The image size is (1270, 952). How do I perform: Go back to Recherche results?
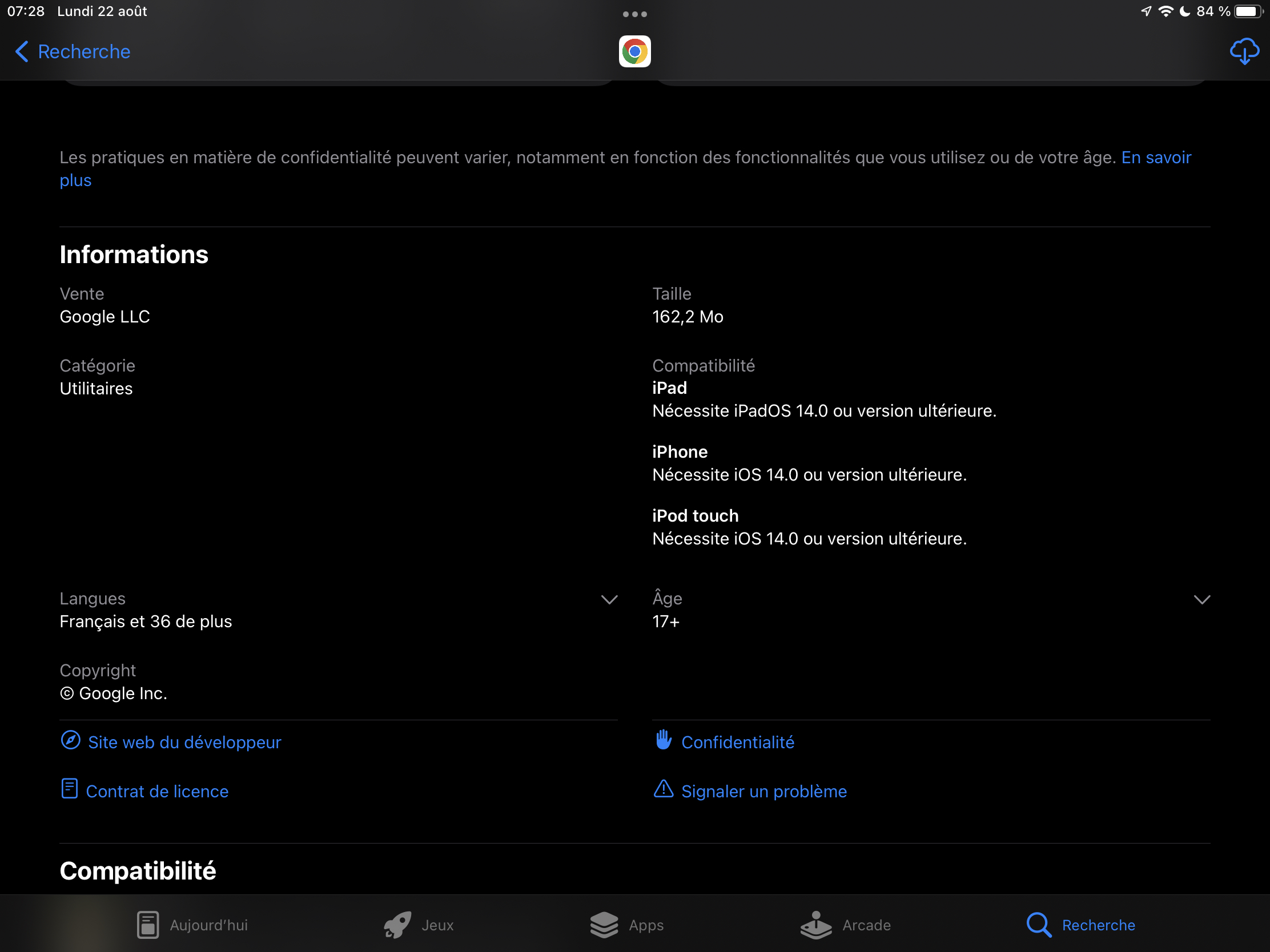tap(84, 51)
